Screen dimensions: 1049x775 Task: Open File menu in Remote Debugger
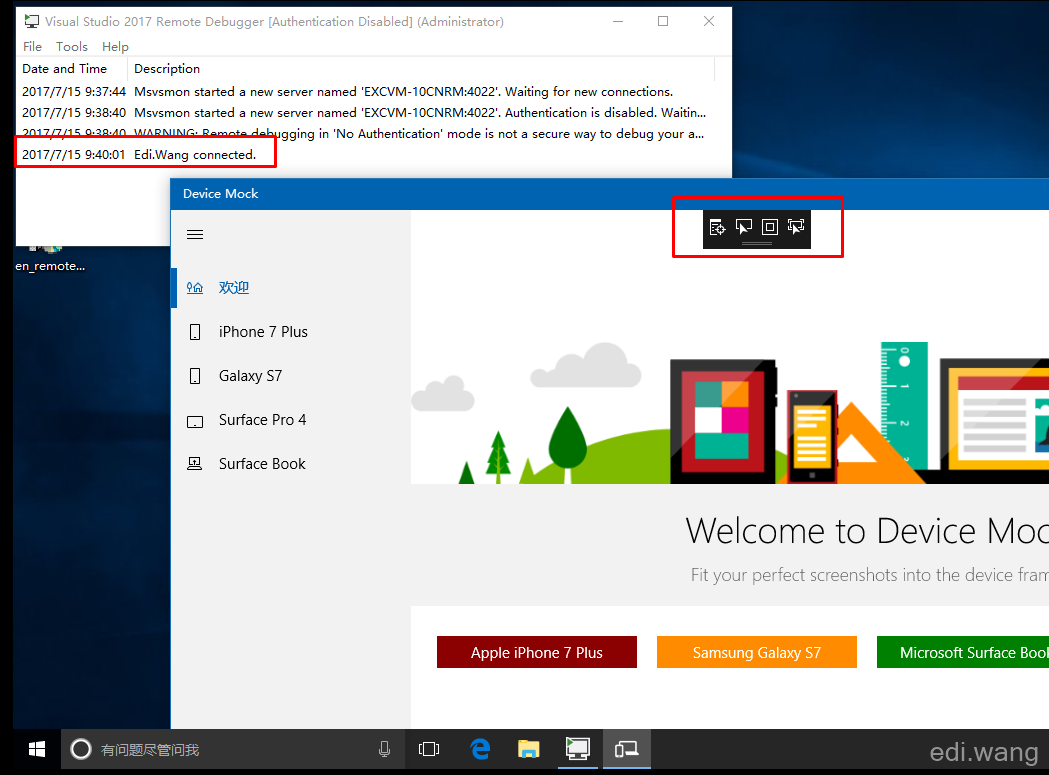32,47
